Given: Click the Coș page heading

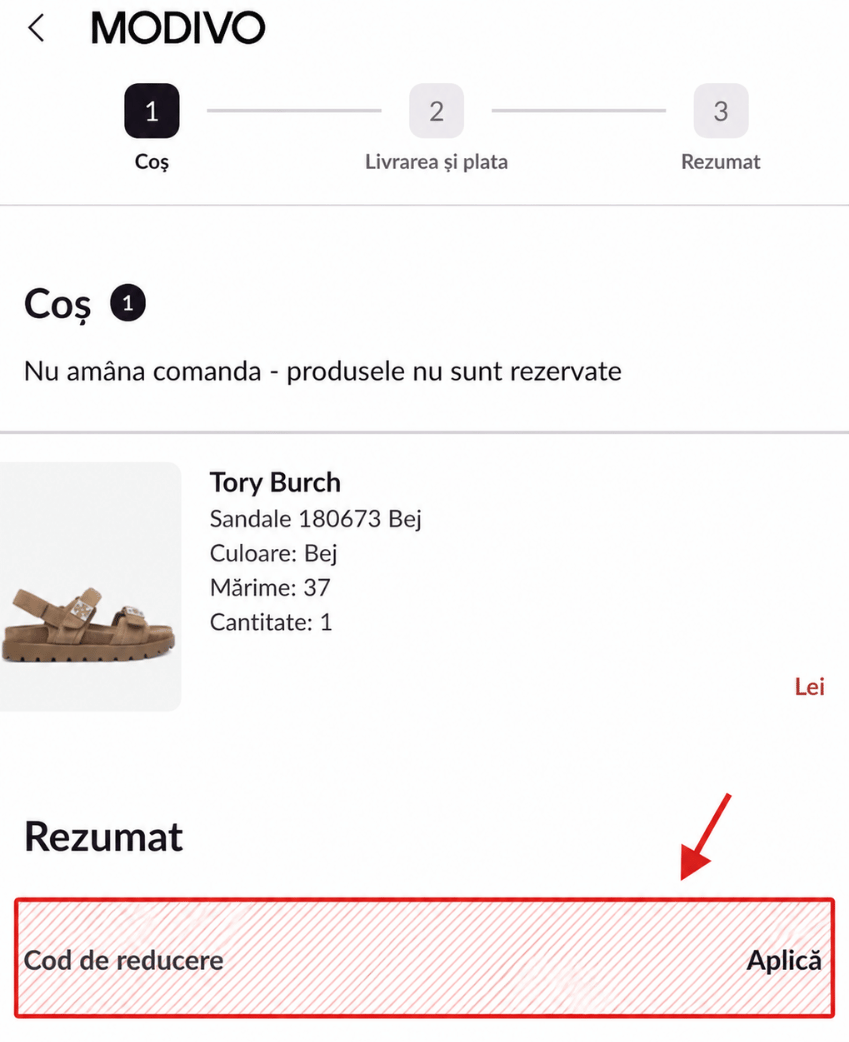Looking at the screenshot, I should [58, 304].
